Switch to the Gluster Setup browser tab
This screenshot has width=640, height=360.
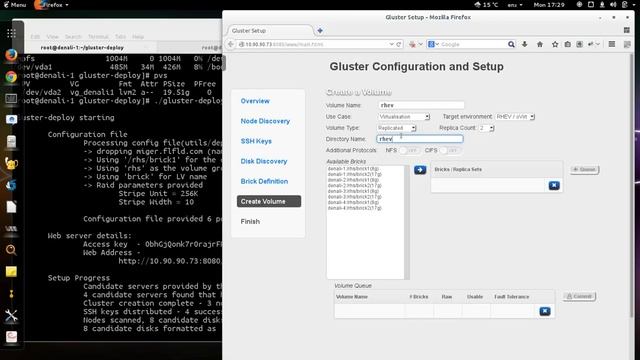(269, 31)
